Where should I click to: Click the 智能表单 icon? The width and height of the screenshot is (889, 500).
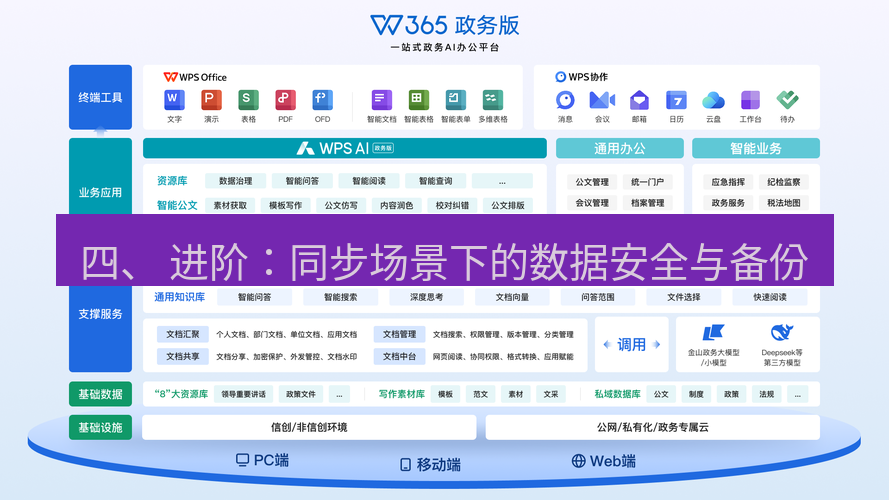(455, 100)
